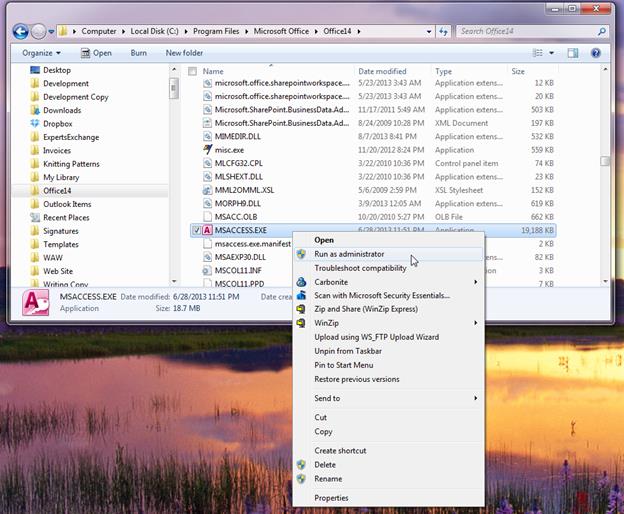This screenshot has height=514, width=624.
Task: Click the misc.exe application icon
Action: [x=207, y=150]
